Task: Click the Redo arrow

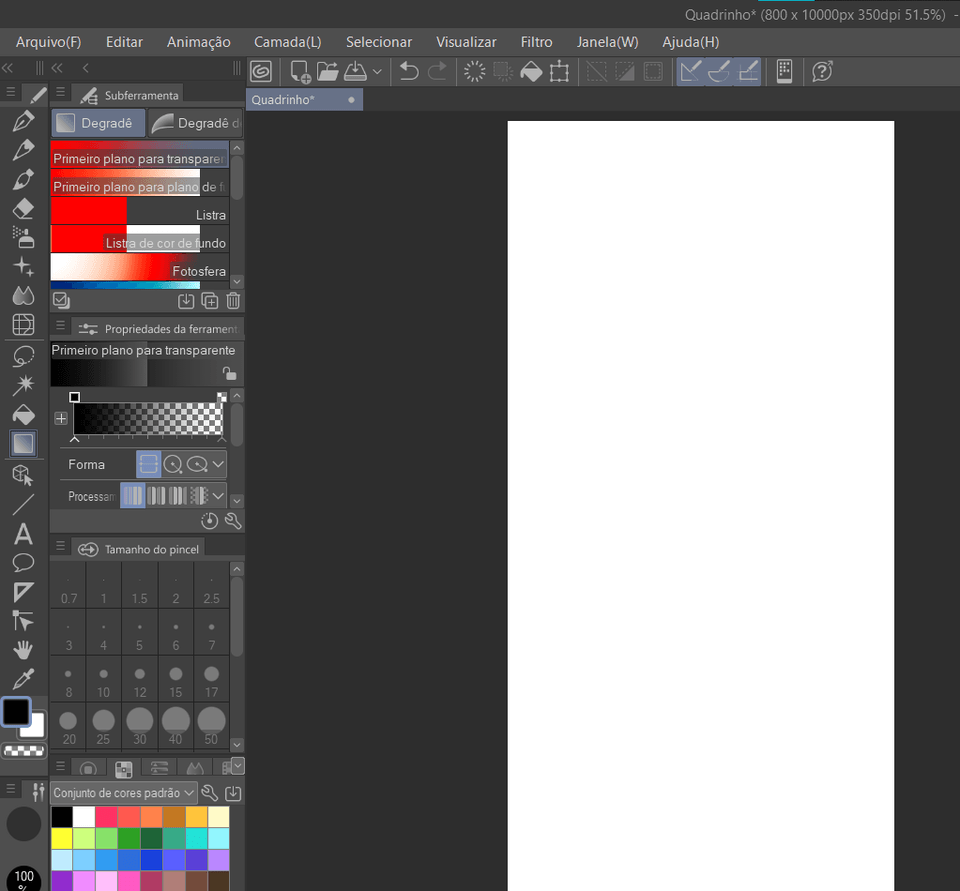Action: 437,72
